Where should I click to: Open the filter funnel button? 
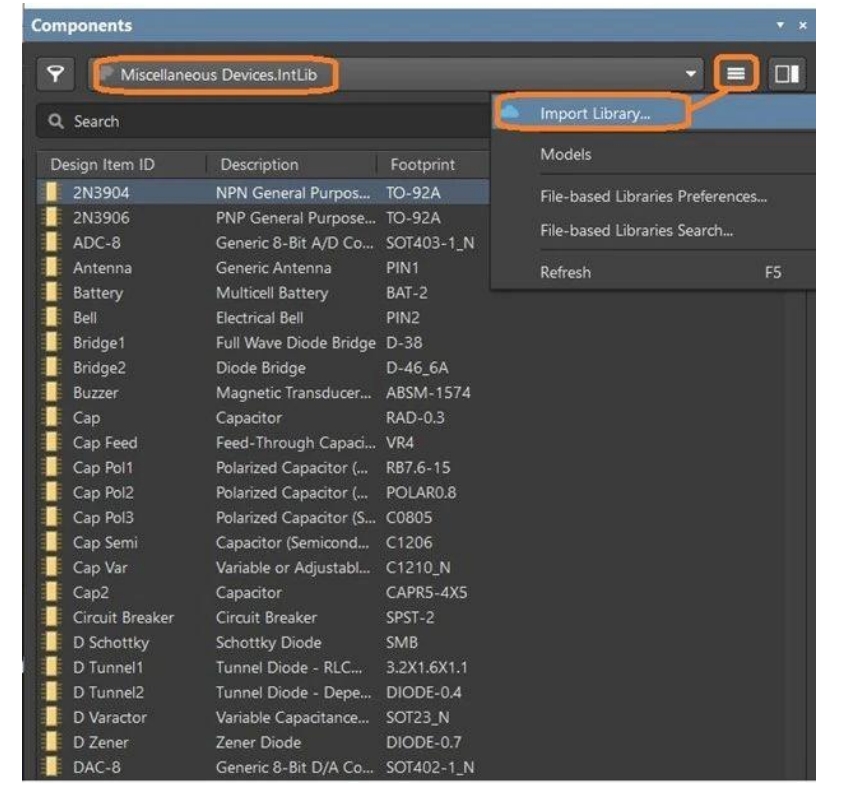click(x=55, y=74)
